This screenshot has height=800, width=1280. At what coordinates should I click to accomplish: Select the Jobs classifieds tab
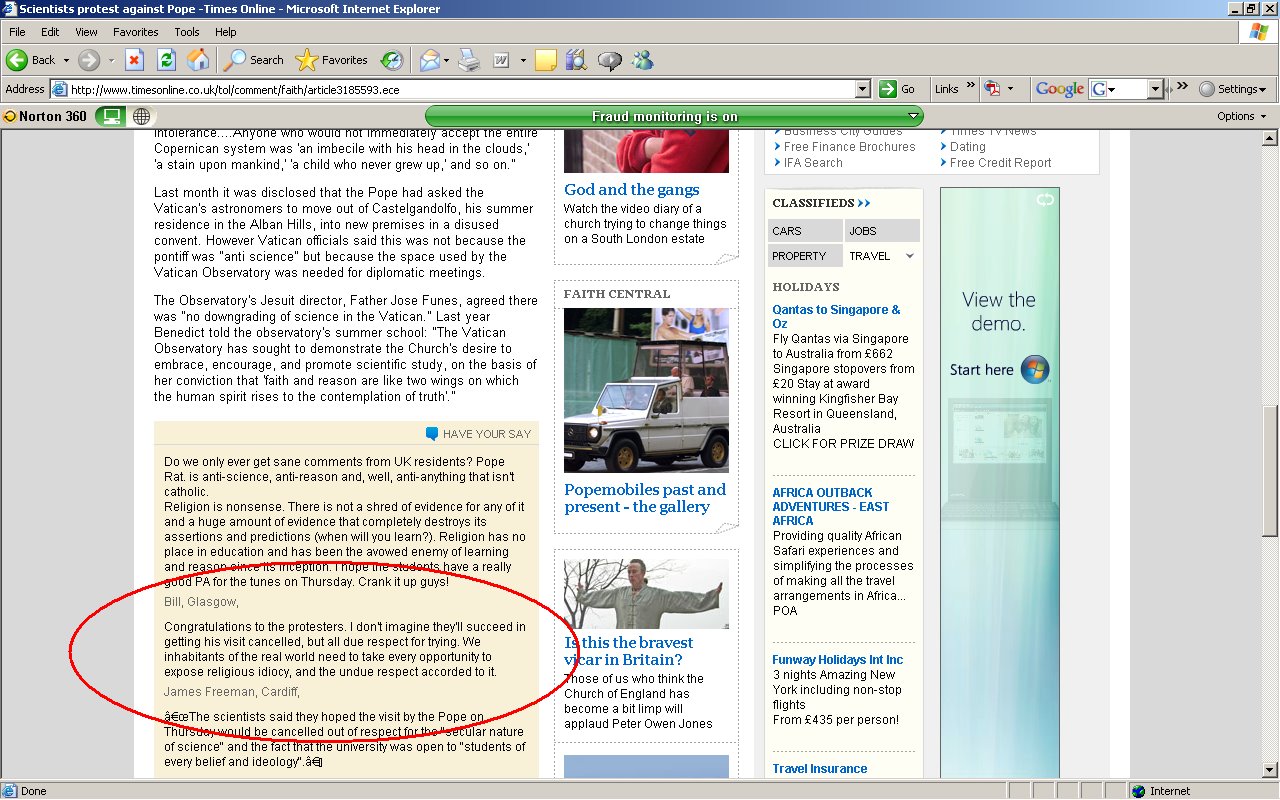[x=882, y=231]
